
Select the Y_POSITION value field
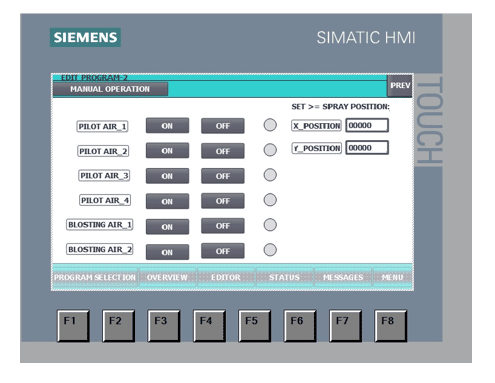tap(367, 148)
